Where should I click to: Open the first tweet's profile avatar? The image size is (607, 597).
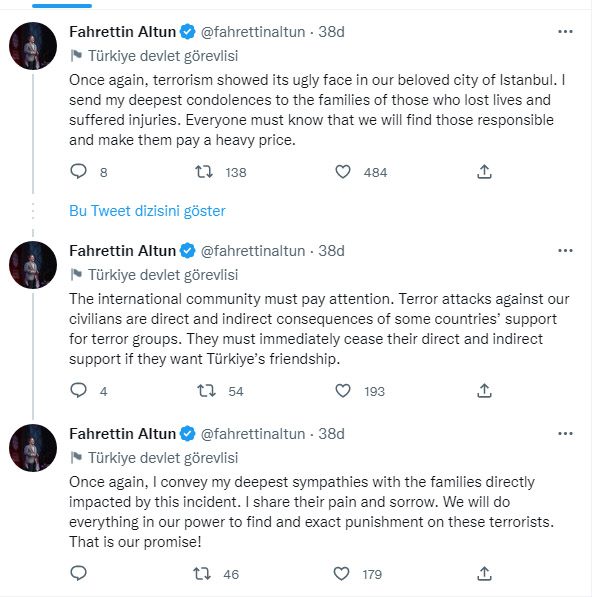click(x=33, y=46)
